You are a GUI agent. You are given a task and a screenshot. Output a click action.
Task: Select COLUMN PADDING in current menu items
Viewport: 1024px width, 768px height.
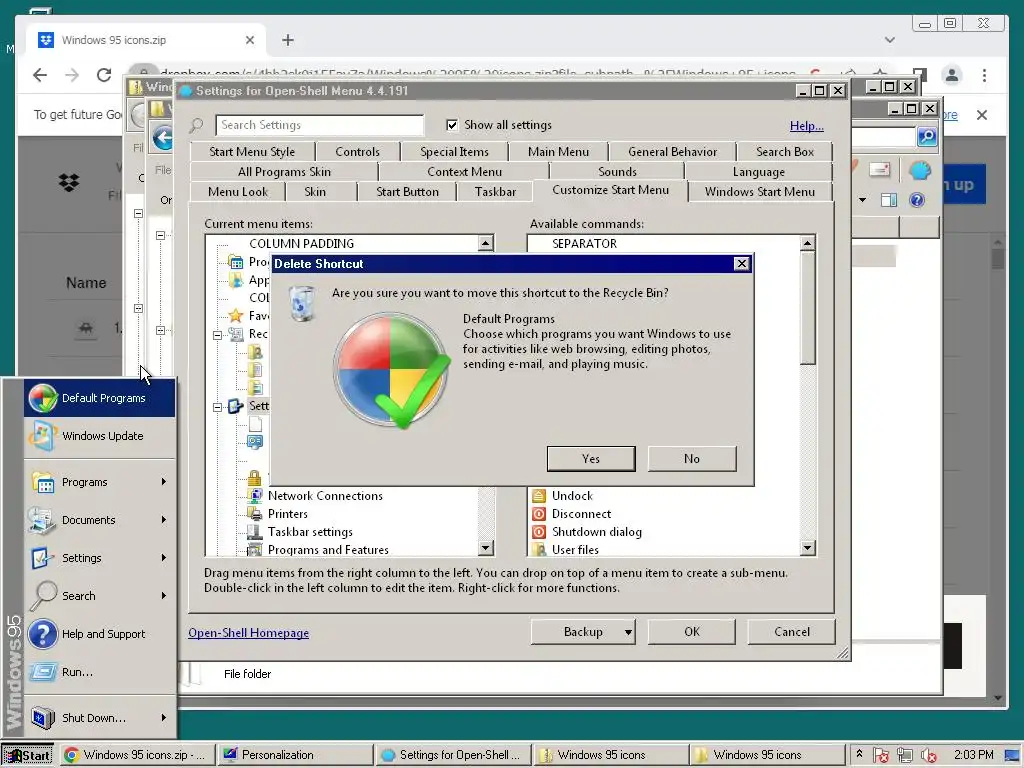[x=301, y=244]
